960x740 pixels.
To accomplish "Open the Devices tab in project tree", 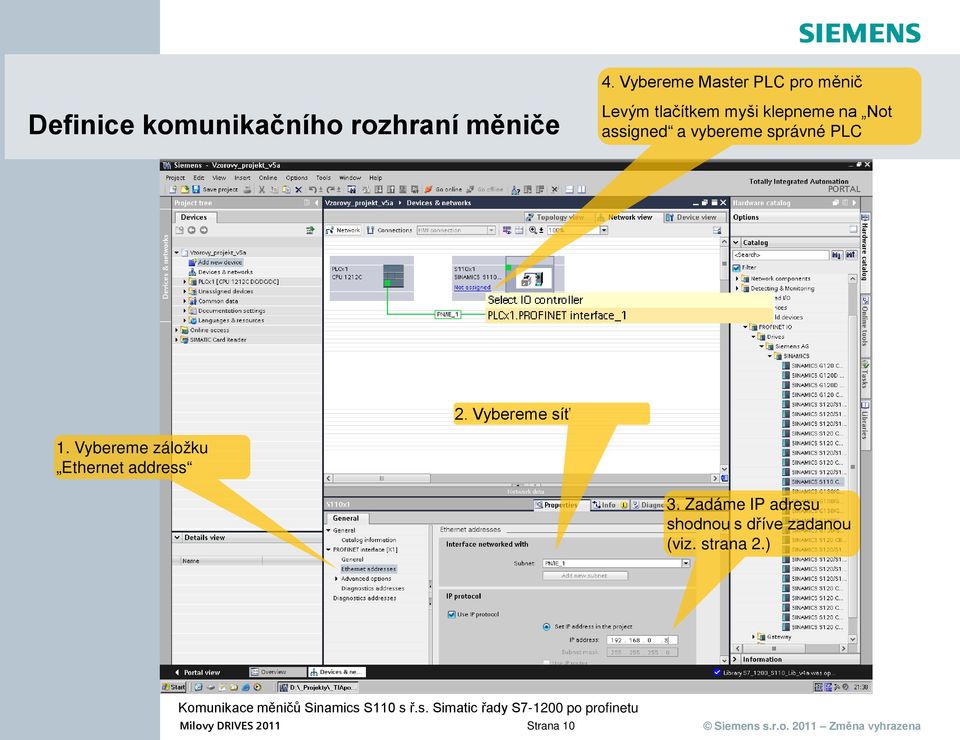I will coord(194,217).
